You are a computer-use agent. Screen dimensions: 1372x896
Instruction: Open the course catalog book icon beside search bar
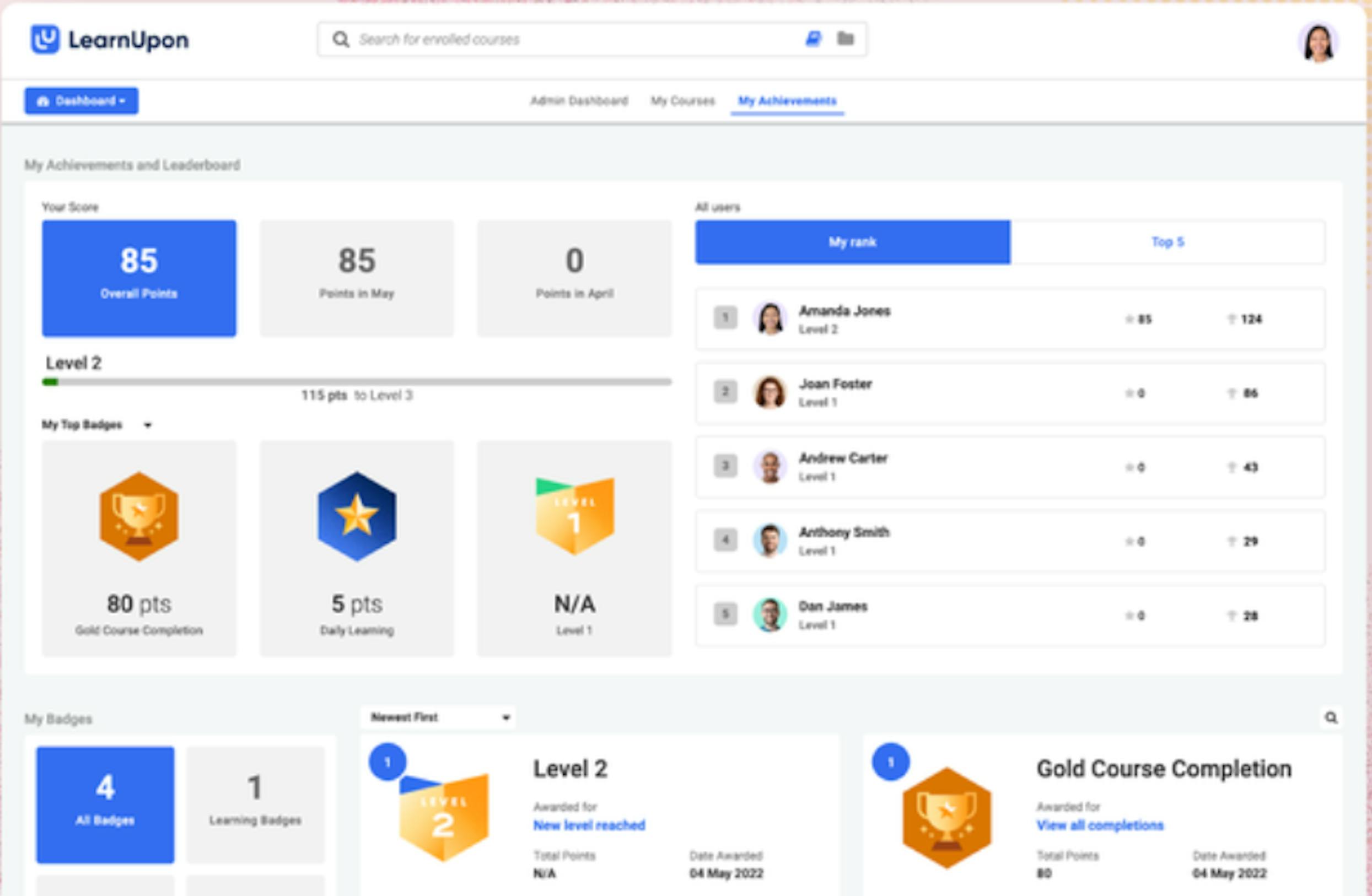point(813,39)
